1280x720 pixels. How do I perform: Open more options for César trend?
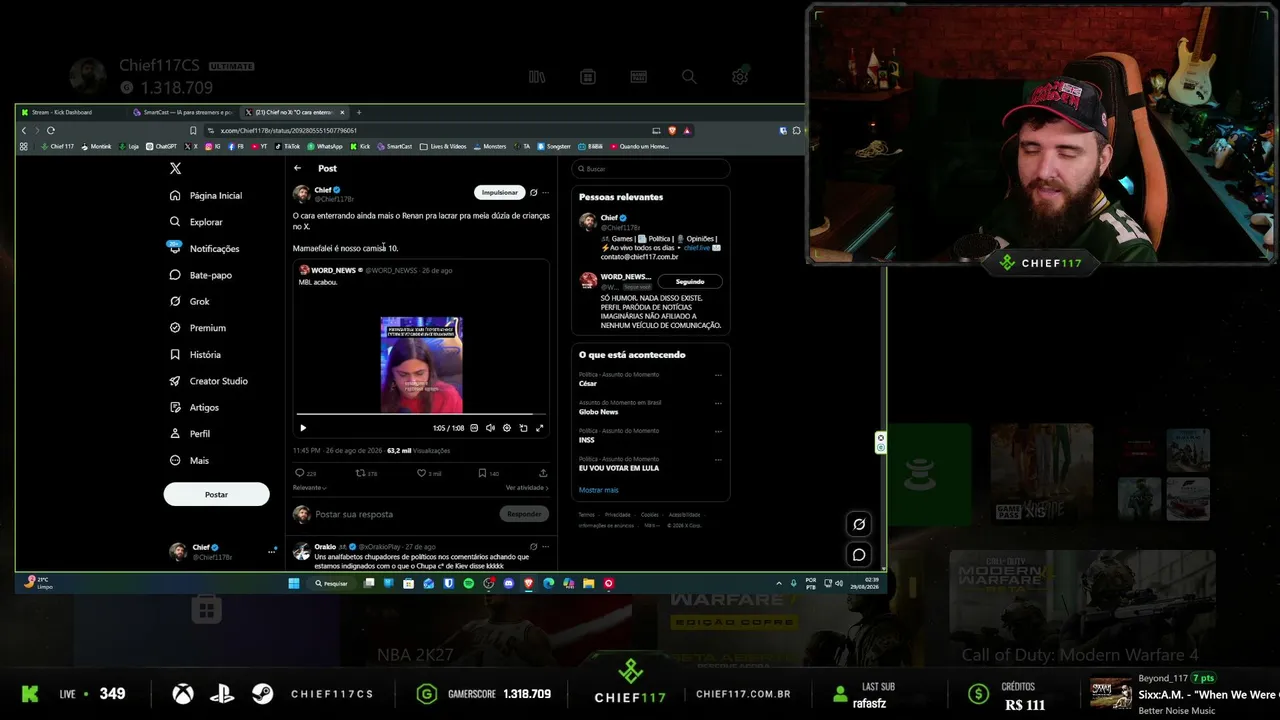[x=718, y=375]
